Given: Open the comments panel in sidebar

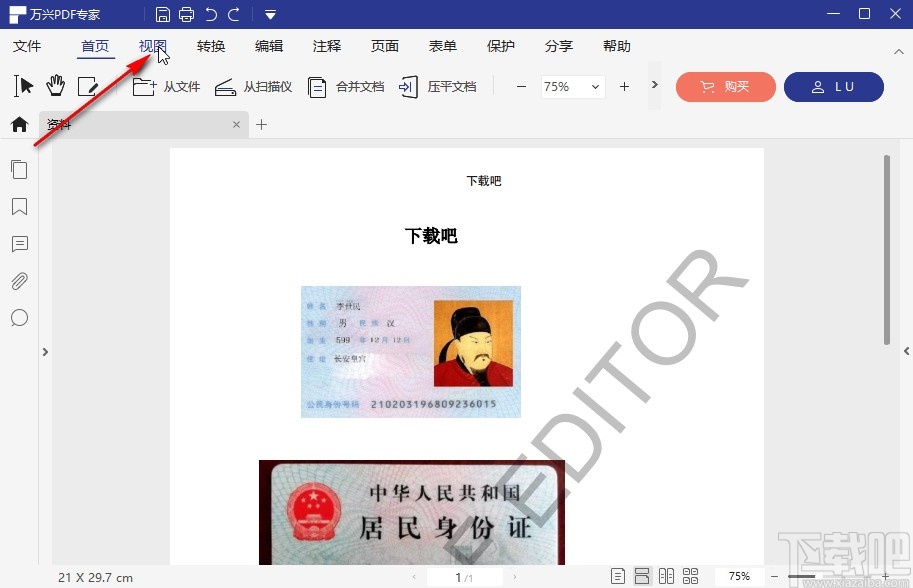Looking at the screenshot, I should coord(19,244).
